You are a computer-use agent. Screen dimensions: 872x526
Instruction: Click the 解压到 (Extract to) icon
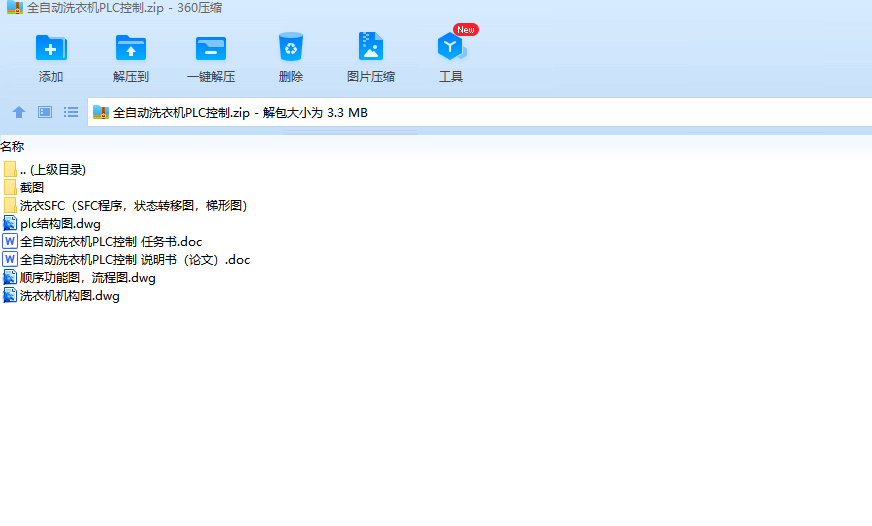coord(131,48)
